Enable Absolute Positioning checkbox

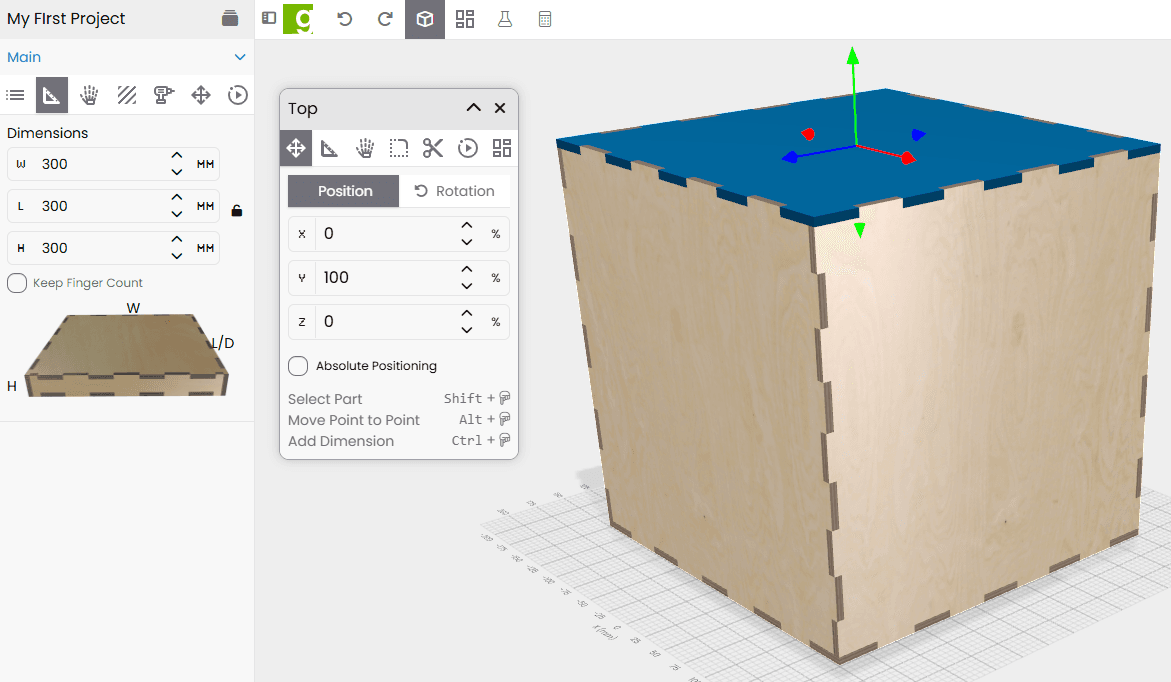click(298, 366)
